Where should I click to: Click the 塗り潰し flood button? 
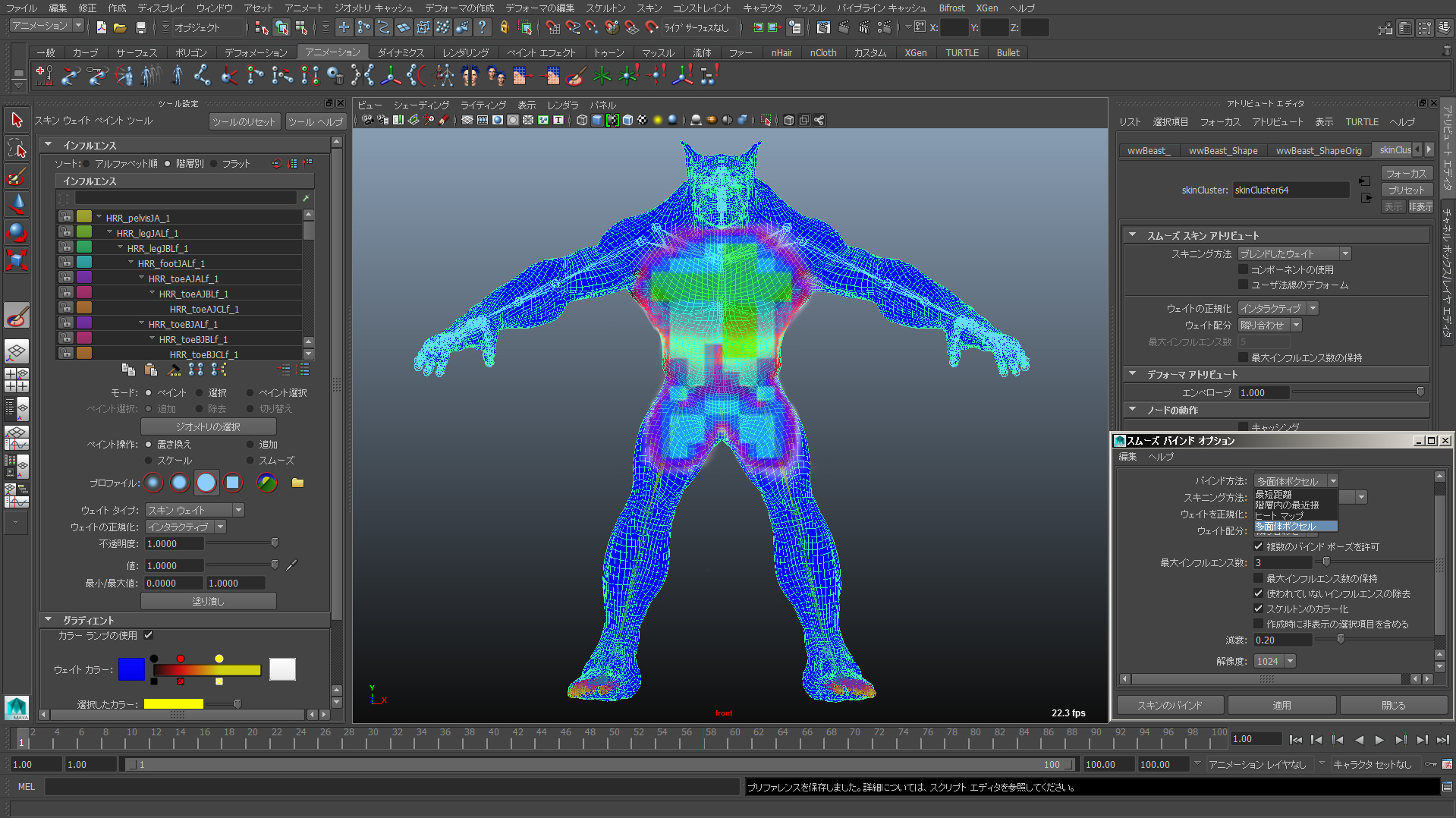click(x=208, y=601)
